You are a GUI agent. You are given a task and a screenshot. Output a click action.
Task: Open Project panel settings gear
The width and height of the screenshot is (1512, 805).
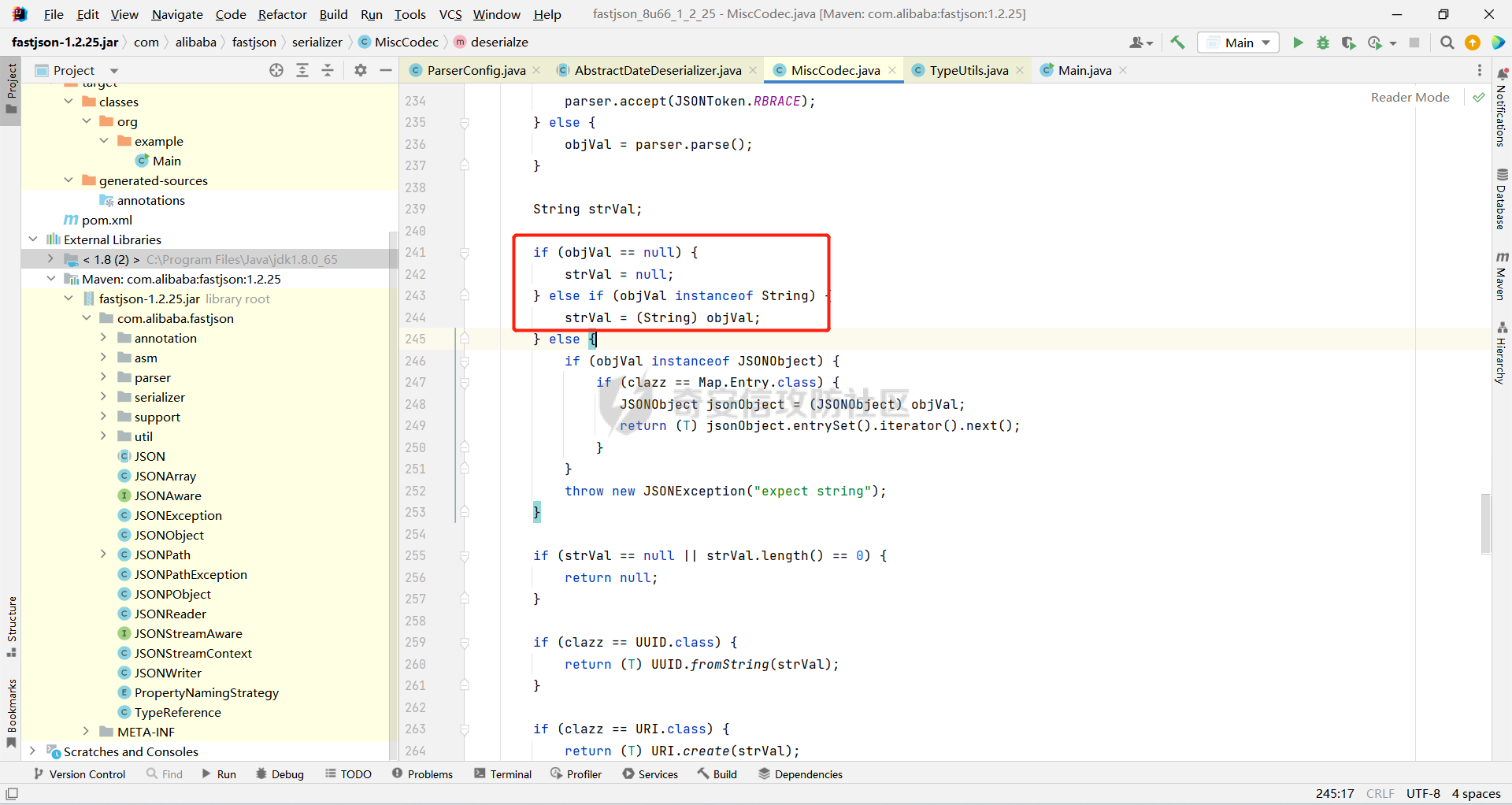pos(361,70)
